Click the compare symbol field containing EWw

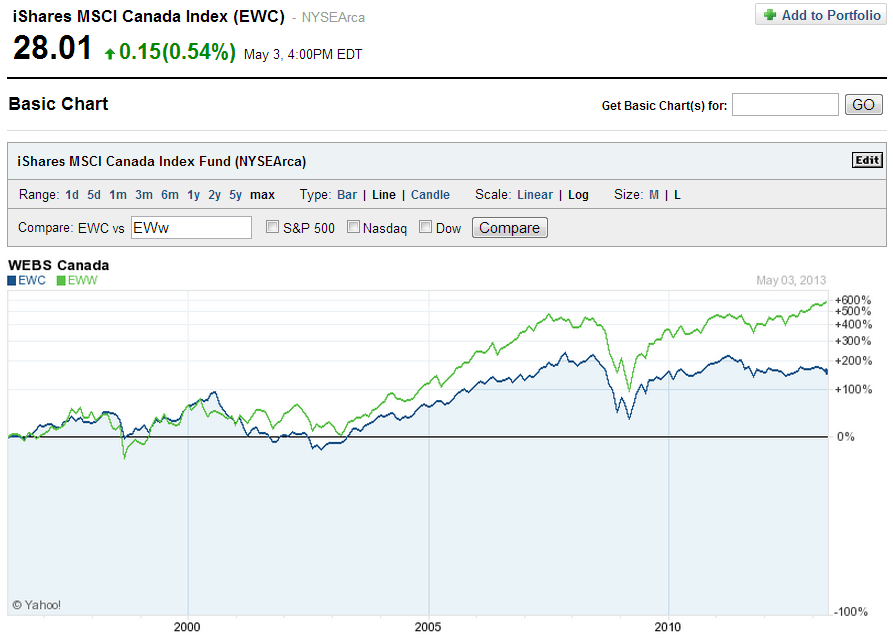pyautogui.click(x=191, y=227)
